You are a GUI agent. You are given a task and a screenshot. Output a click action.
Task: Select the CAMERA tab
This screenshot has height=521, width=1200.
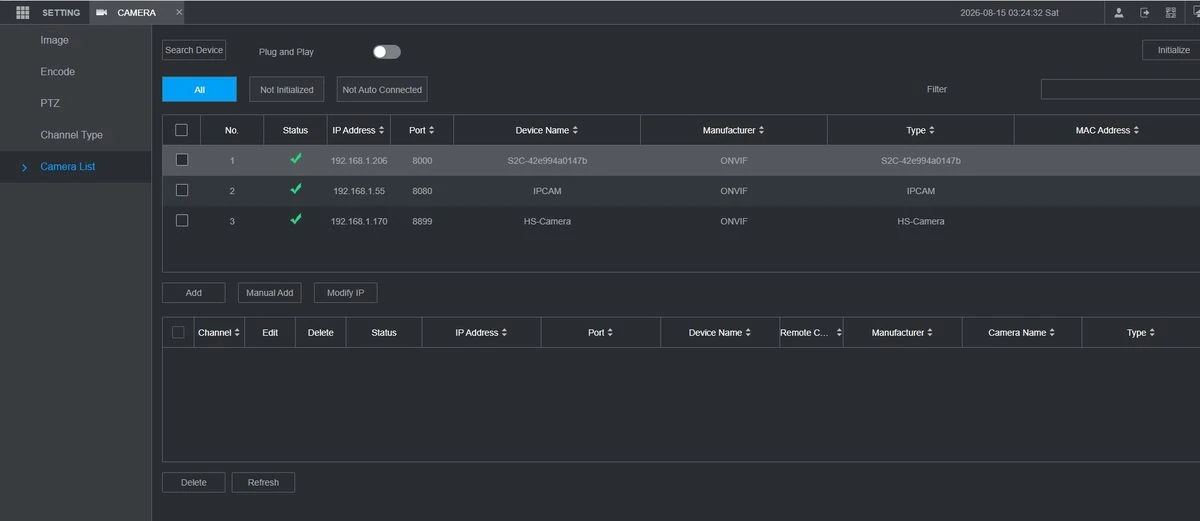136,13
